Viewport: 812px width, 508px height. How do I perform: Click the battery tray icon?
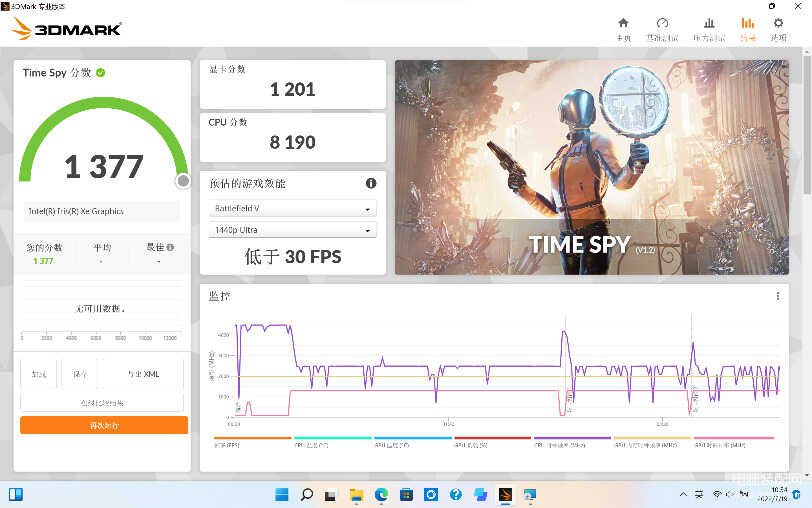point(744,495)
